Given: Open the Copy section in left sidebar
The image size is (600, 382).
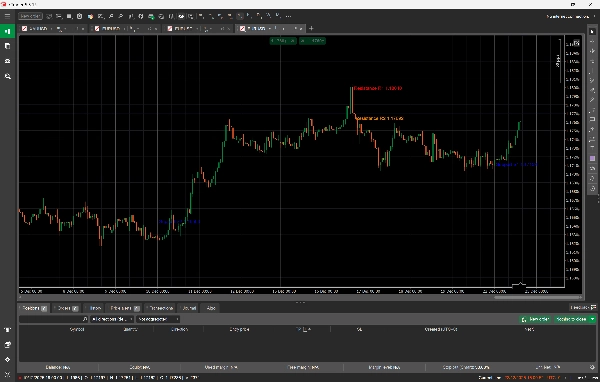Looking at the screenshot, I should [x=7, y=46].
